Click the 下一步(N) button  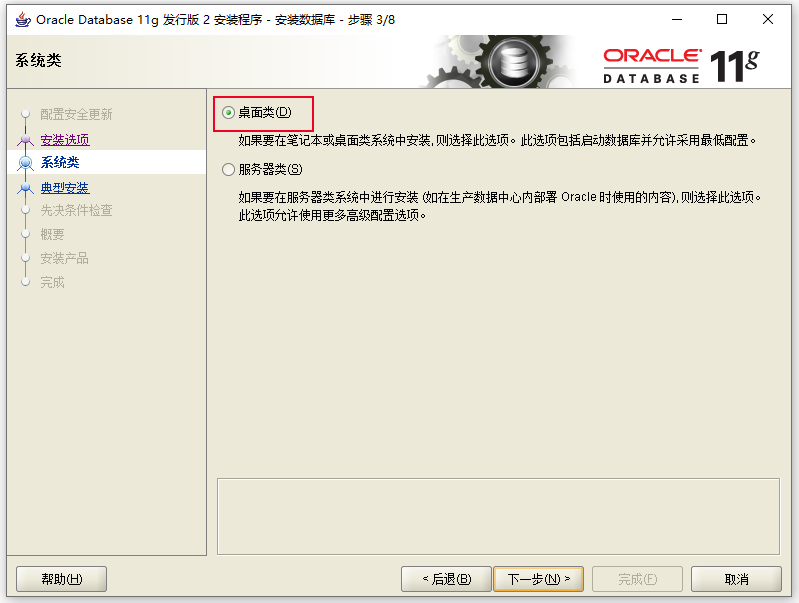(538, 579)
